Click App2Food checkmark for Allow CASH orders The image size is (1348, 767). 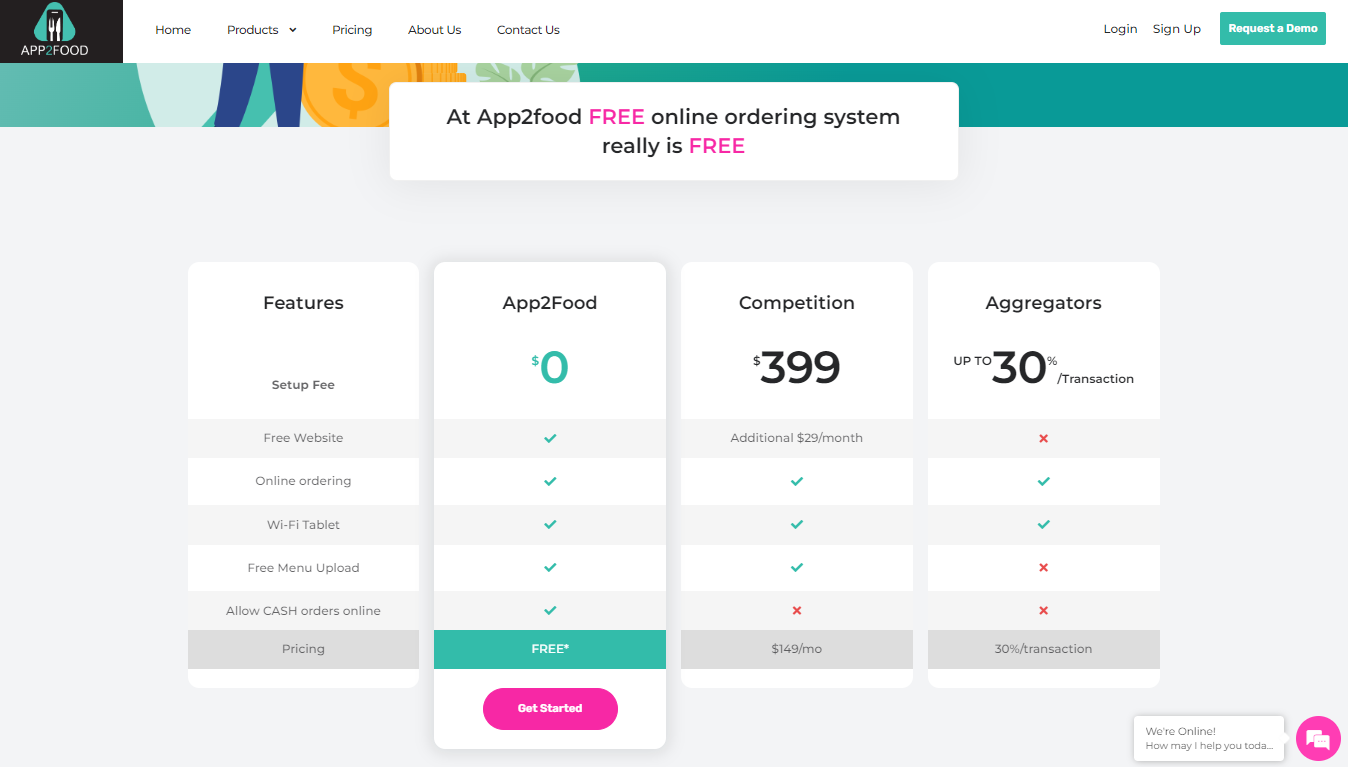[550, 610]
